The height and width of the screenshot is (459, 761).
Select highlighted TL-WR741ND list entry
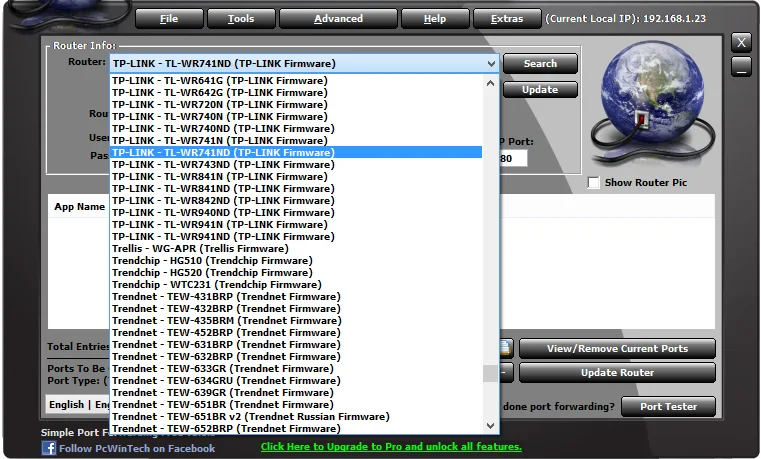coord(296,152)
